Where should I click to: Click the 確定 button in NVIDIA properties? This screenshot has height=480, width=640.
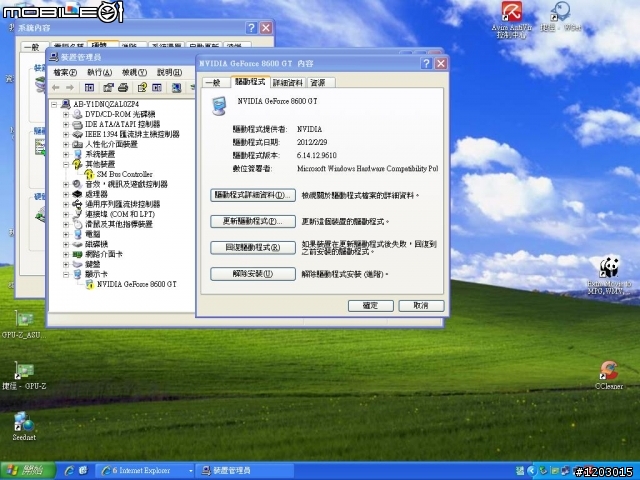(x=371, y=306)
